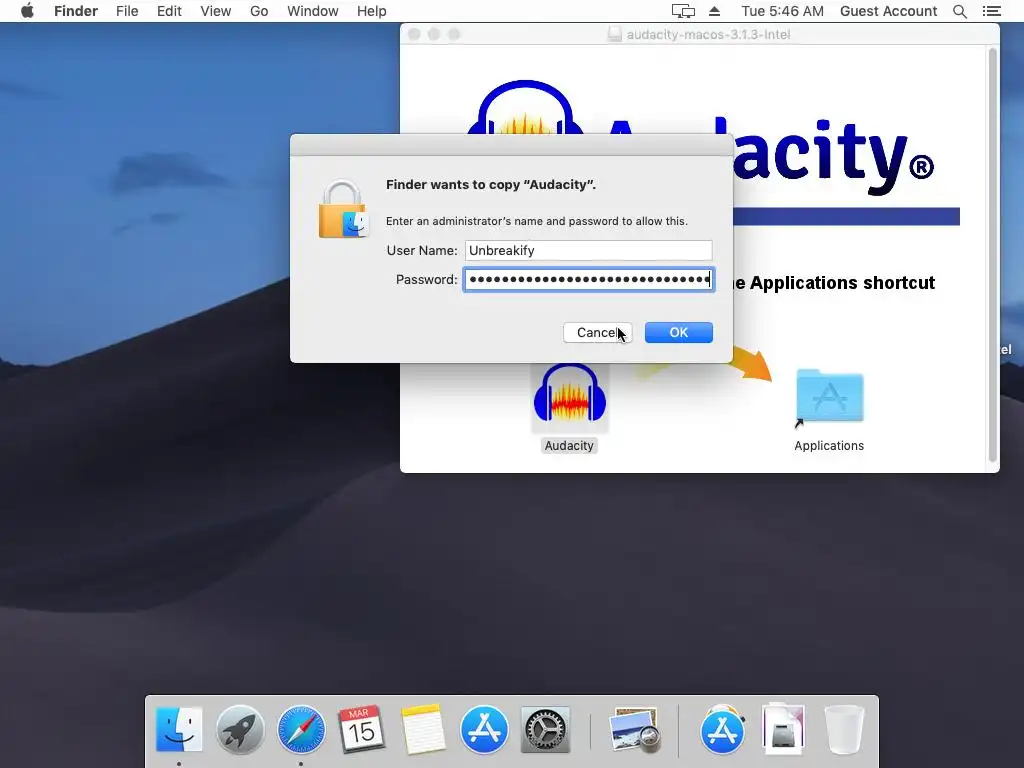The width and height of the screenshot is (1024, 768).
Task: Click the User Name field
Action: [588, 250]
